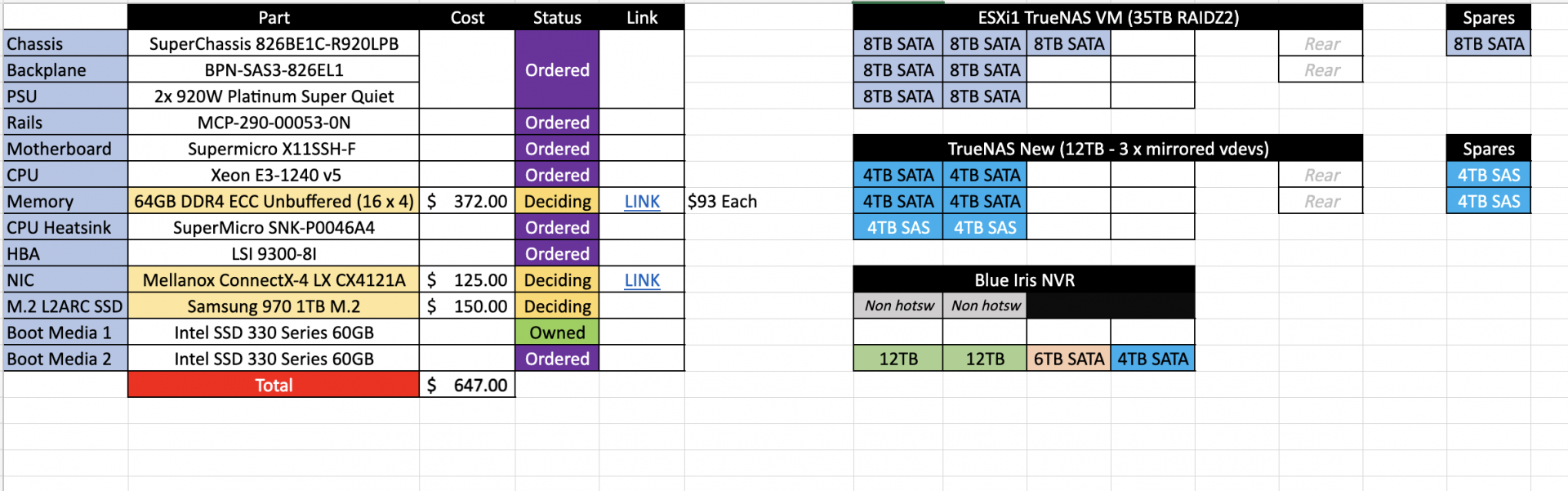This screenshot has width=1568, height=491.
Task: Select the $93 Each note cell
Action: 722,201
